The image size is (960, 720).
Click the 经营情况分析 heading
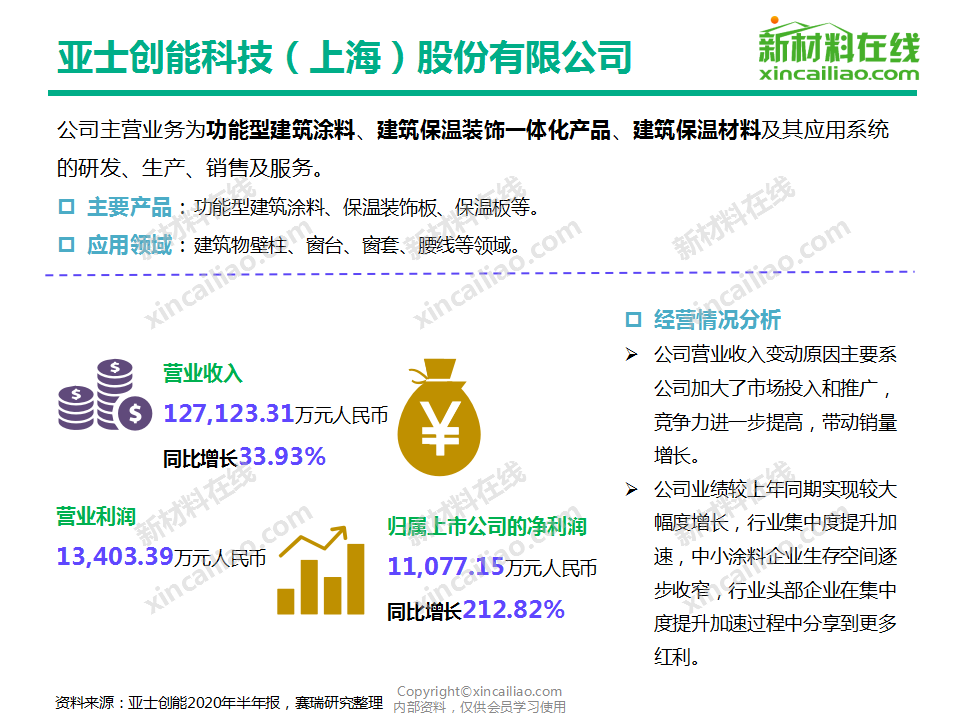(717, 320)
